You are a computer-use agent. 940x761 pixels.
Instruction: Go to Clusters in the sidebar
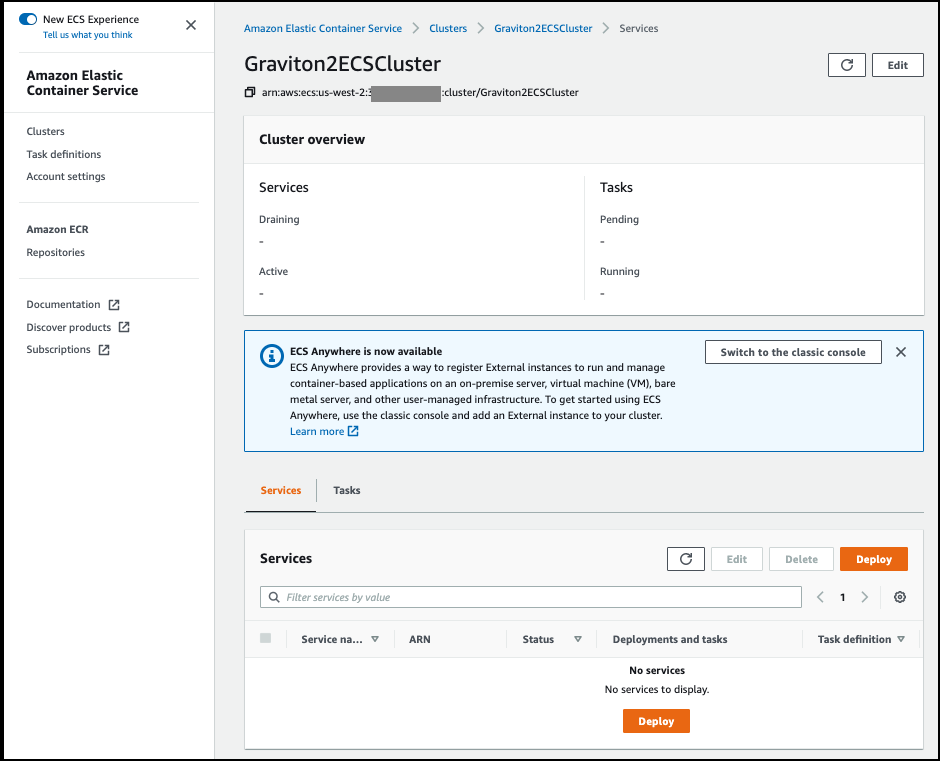[46, 131]
